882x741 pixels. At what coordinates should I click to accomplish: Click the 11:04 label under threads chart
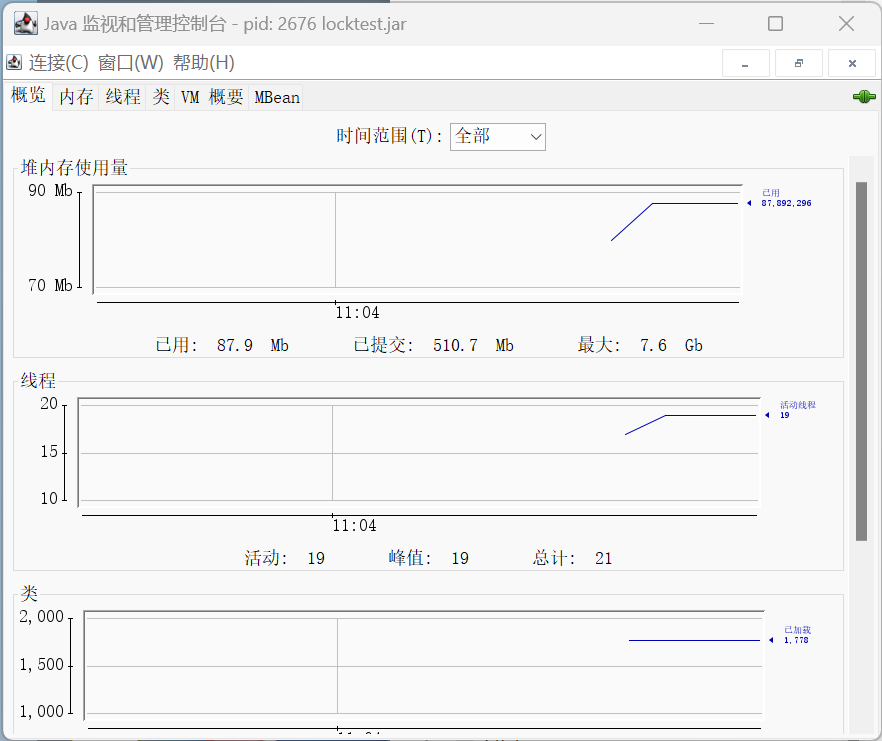[354, 526]
